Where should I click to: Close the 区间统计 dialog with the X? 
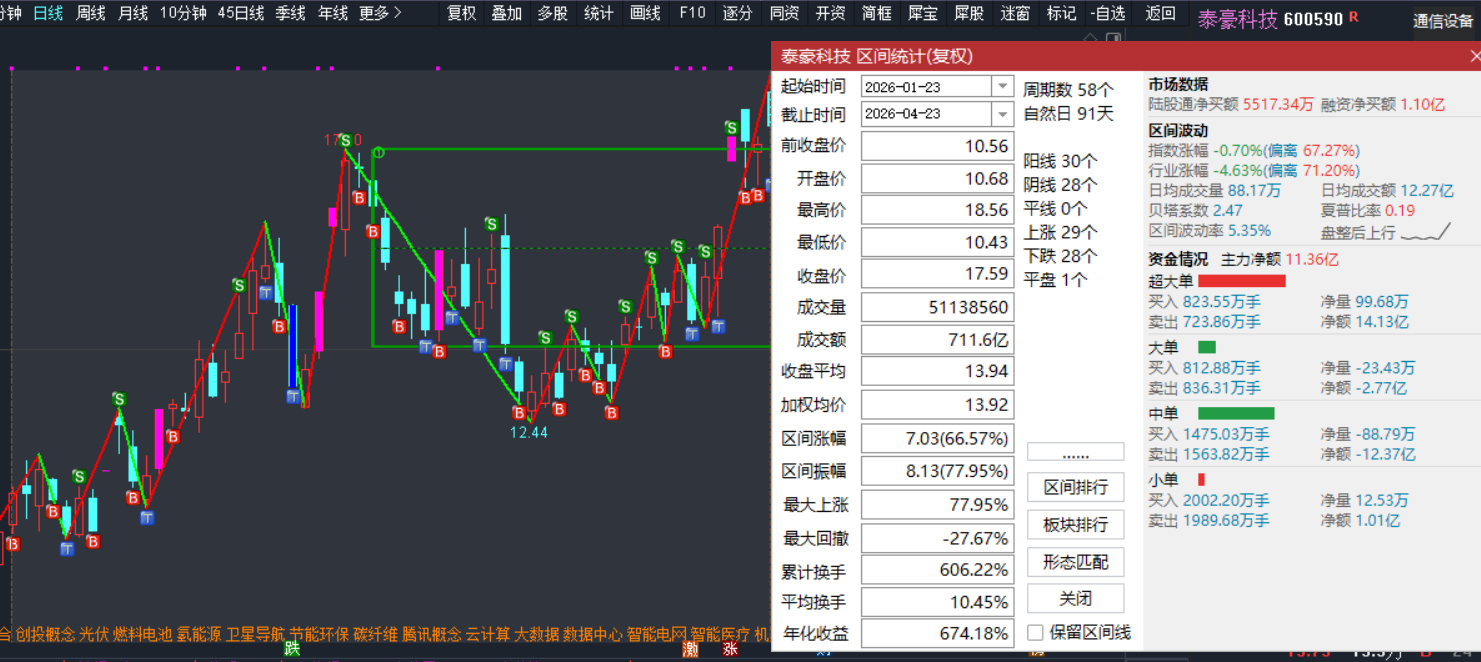[x=1474, y=56]
